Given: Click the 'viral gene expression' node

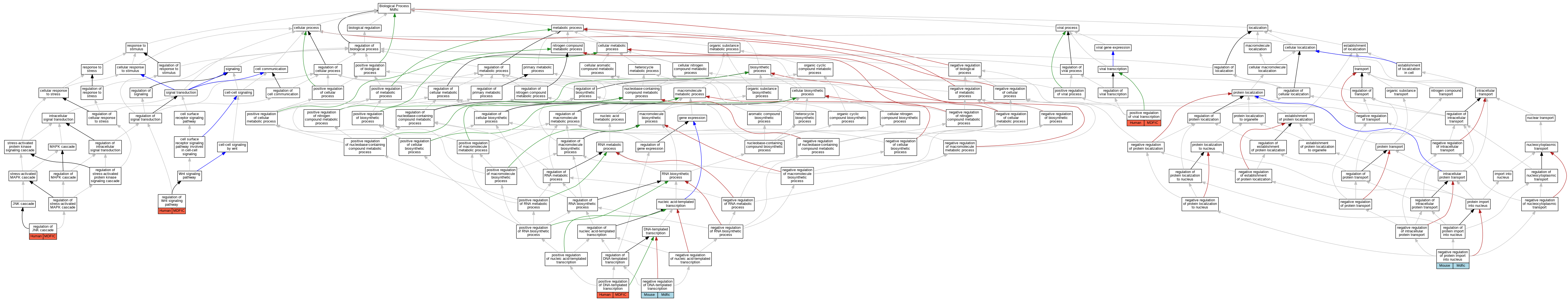Looking at the screenshot, I should 1113,47.
